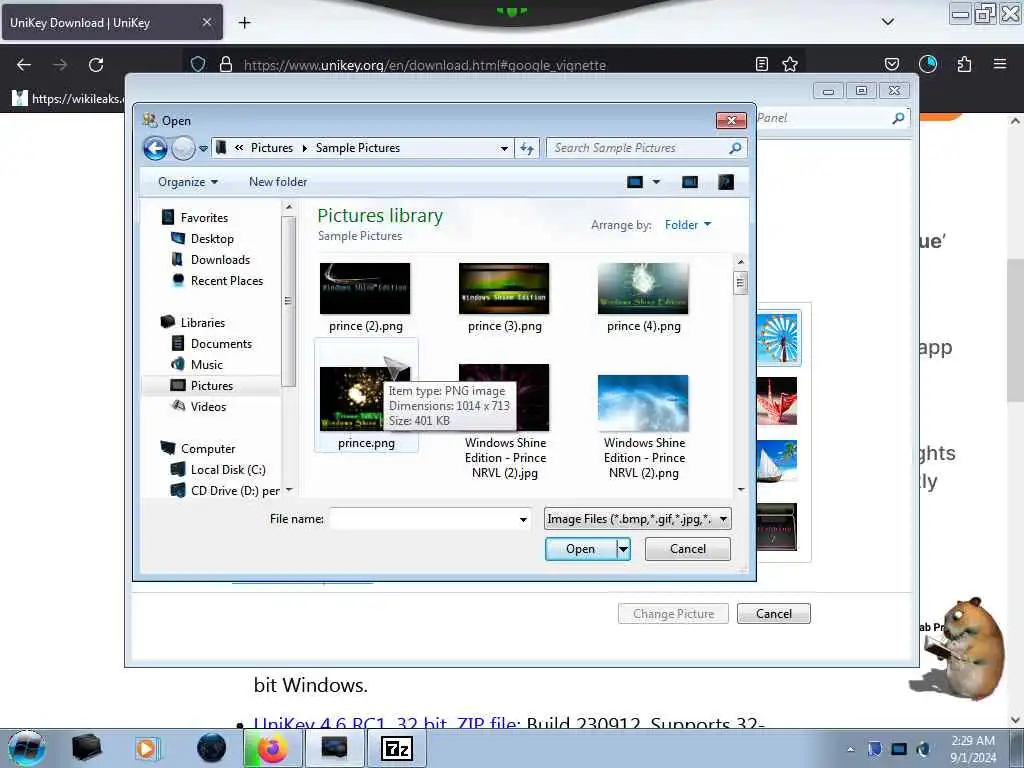Image resolution: width=1024 pixels, height=768 pixels.
Task: Open 7-Zip from the taskbar
Action: [396, 748]
